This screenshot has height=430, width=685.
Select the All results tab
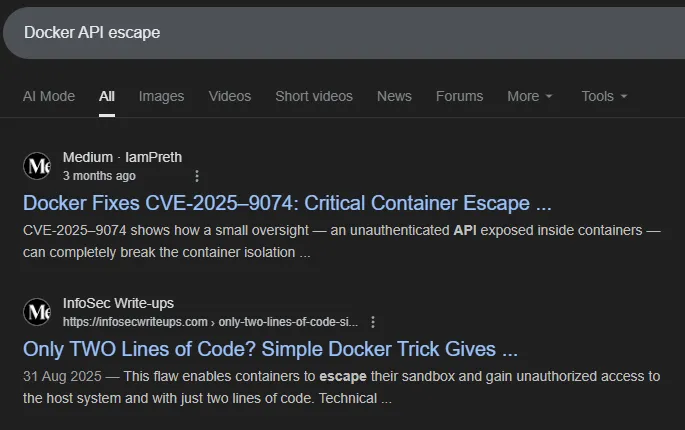tap(107, 96)
